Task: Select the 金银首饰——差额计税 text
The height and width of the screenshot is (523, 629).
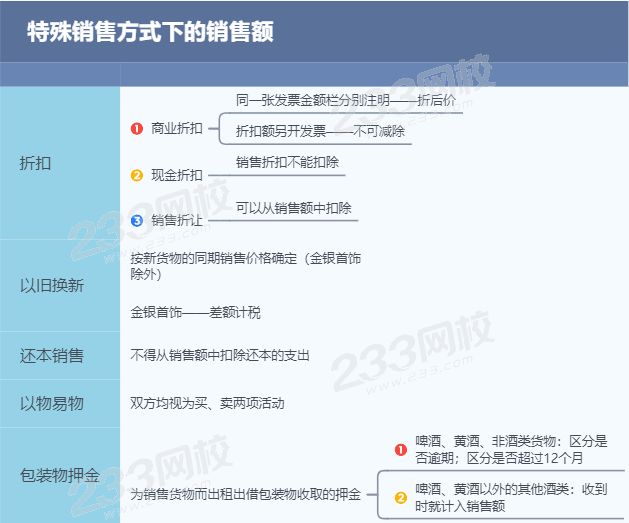Action: [x=195, y=313]
